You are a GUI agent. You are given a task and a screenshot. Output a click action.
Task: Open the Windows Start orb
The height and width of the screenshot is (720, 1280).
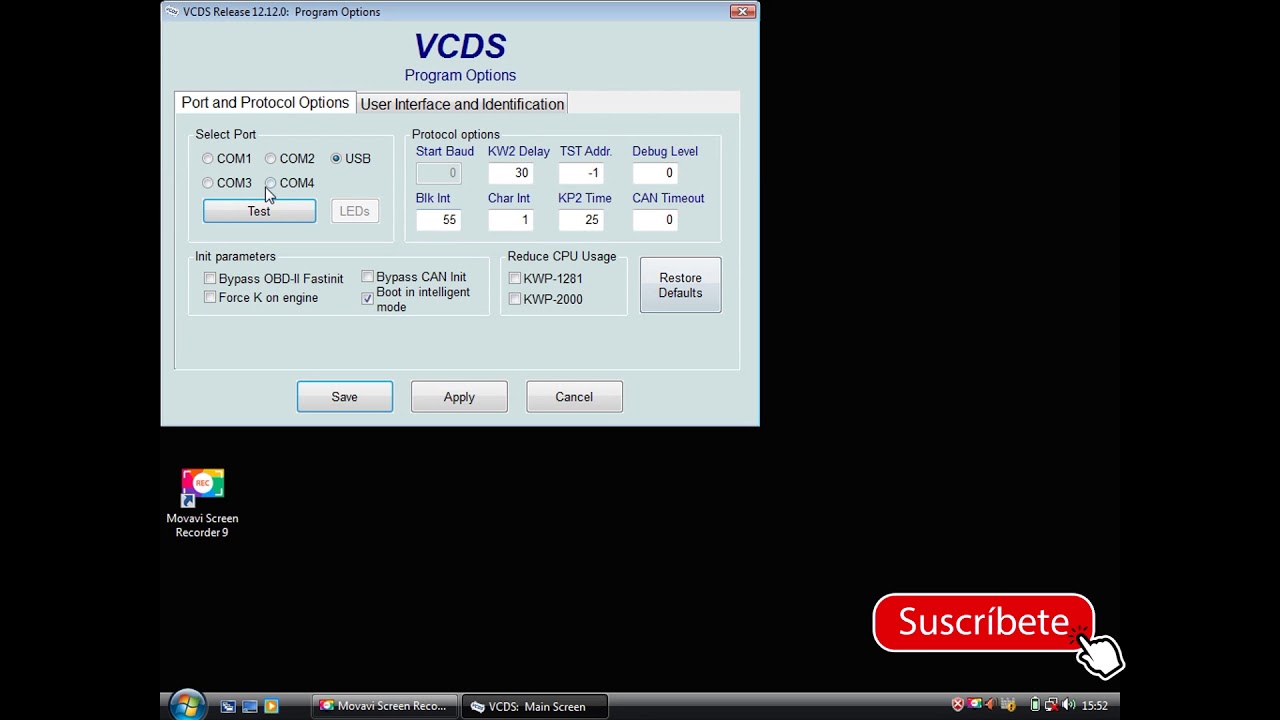pyautogui.click(x=187, y=706)
